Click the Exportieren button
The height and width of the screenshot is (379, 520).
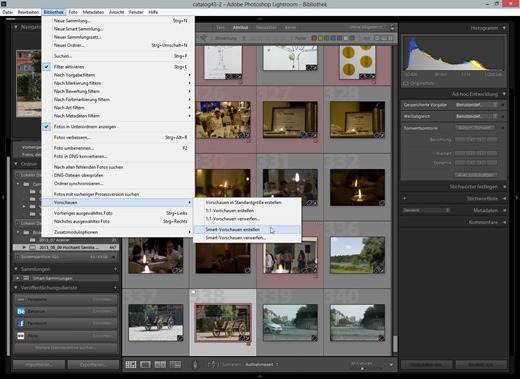[93, 364]
